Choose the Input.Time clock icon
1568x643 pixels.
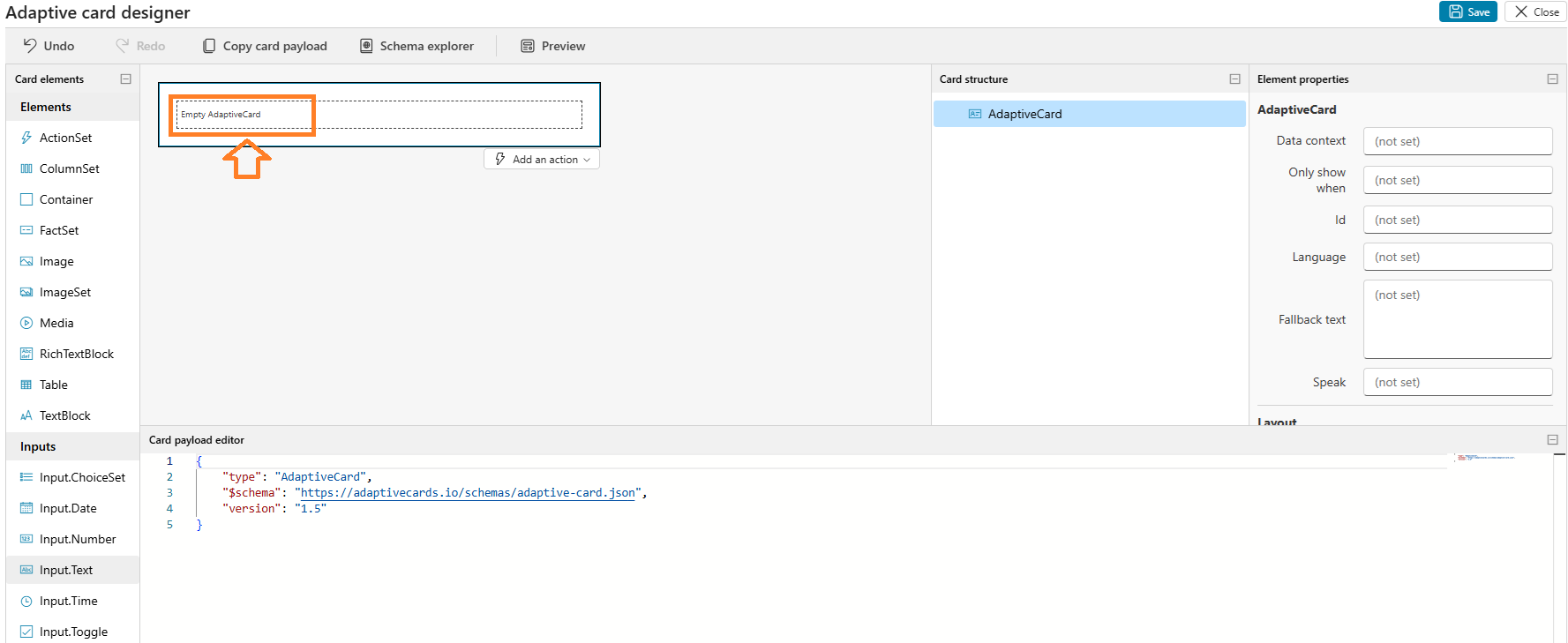[26, 601]
